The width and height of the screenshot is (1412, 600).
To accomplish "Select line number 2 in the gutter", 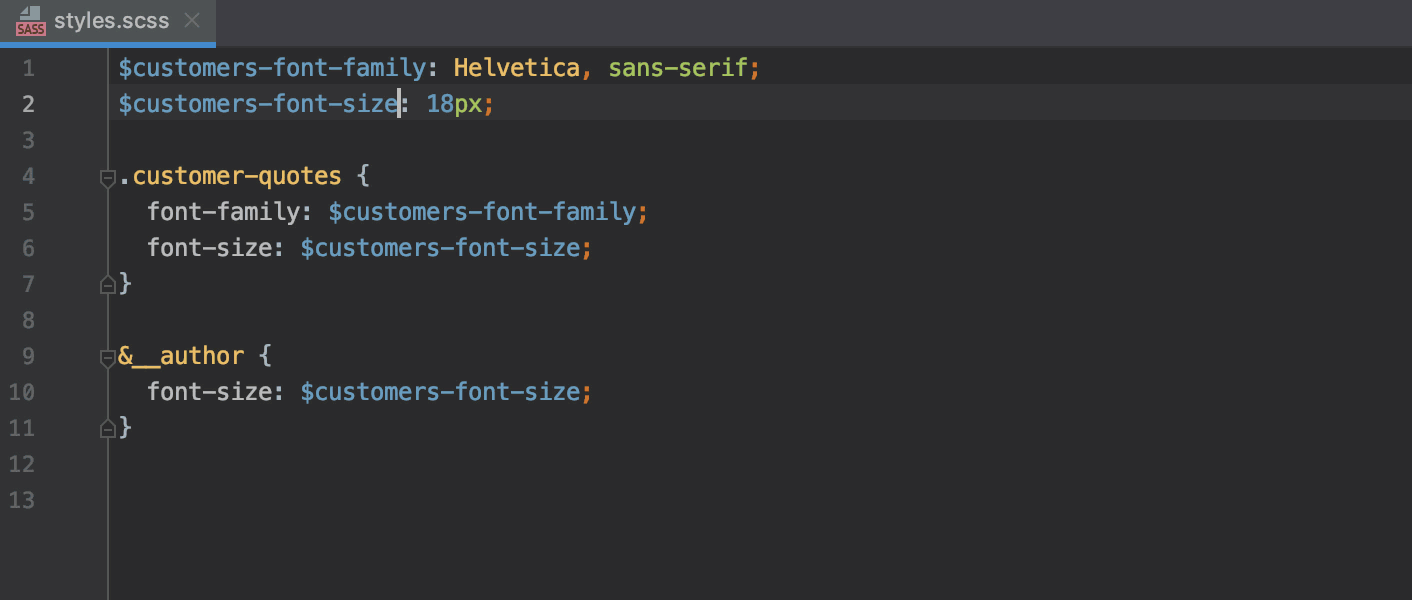I will [x=29, y=103].
